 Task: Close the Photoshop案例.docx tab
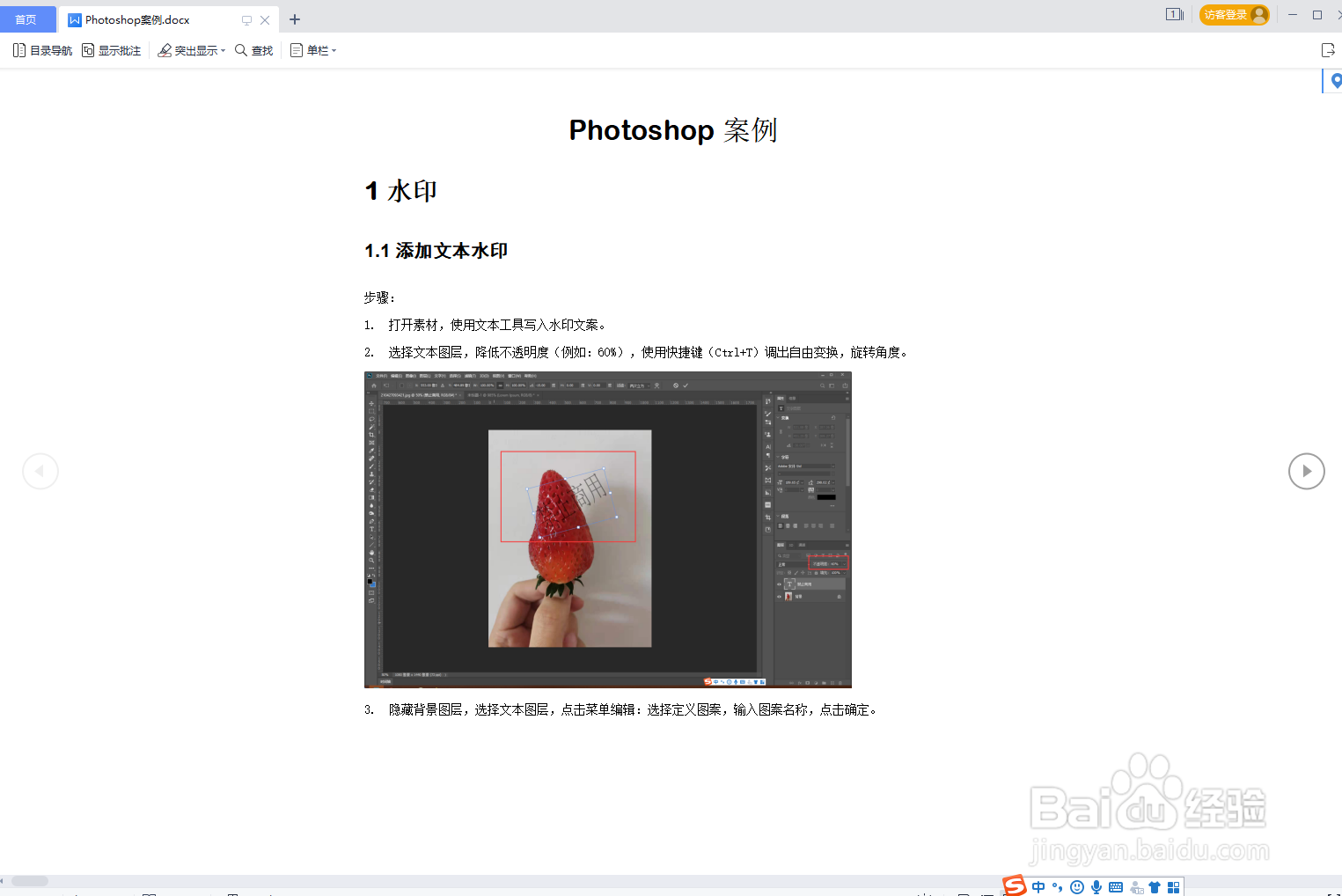coord(265,20)
